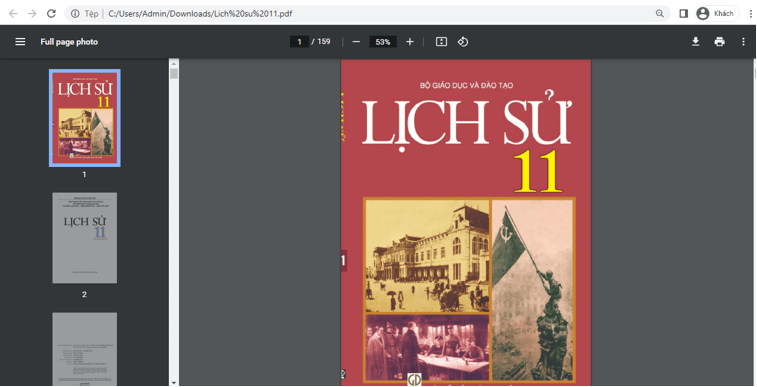Select the address bar file path

click(200, 14)
